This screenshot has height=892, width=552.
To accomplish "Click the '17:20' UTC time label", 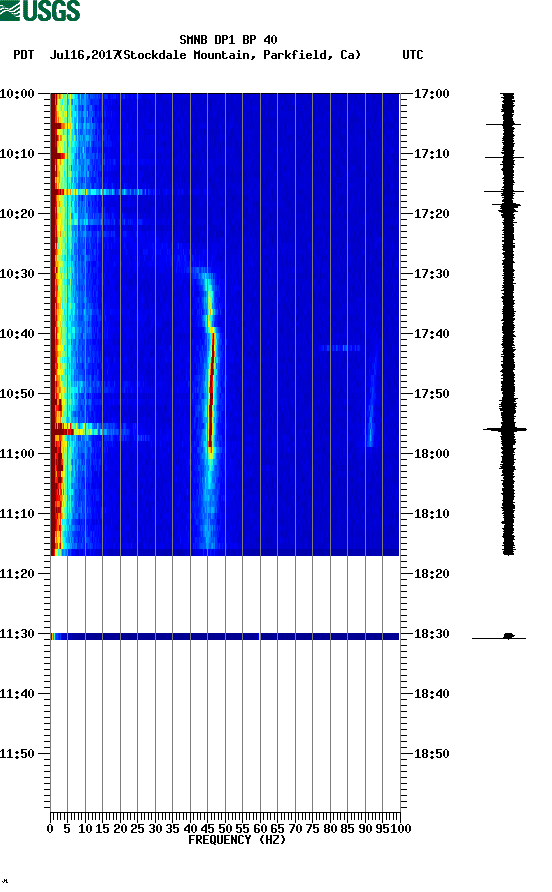I will point(431,213).
